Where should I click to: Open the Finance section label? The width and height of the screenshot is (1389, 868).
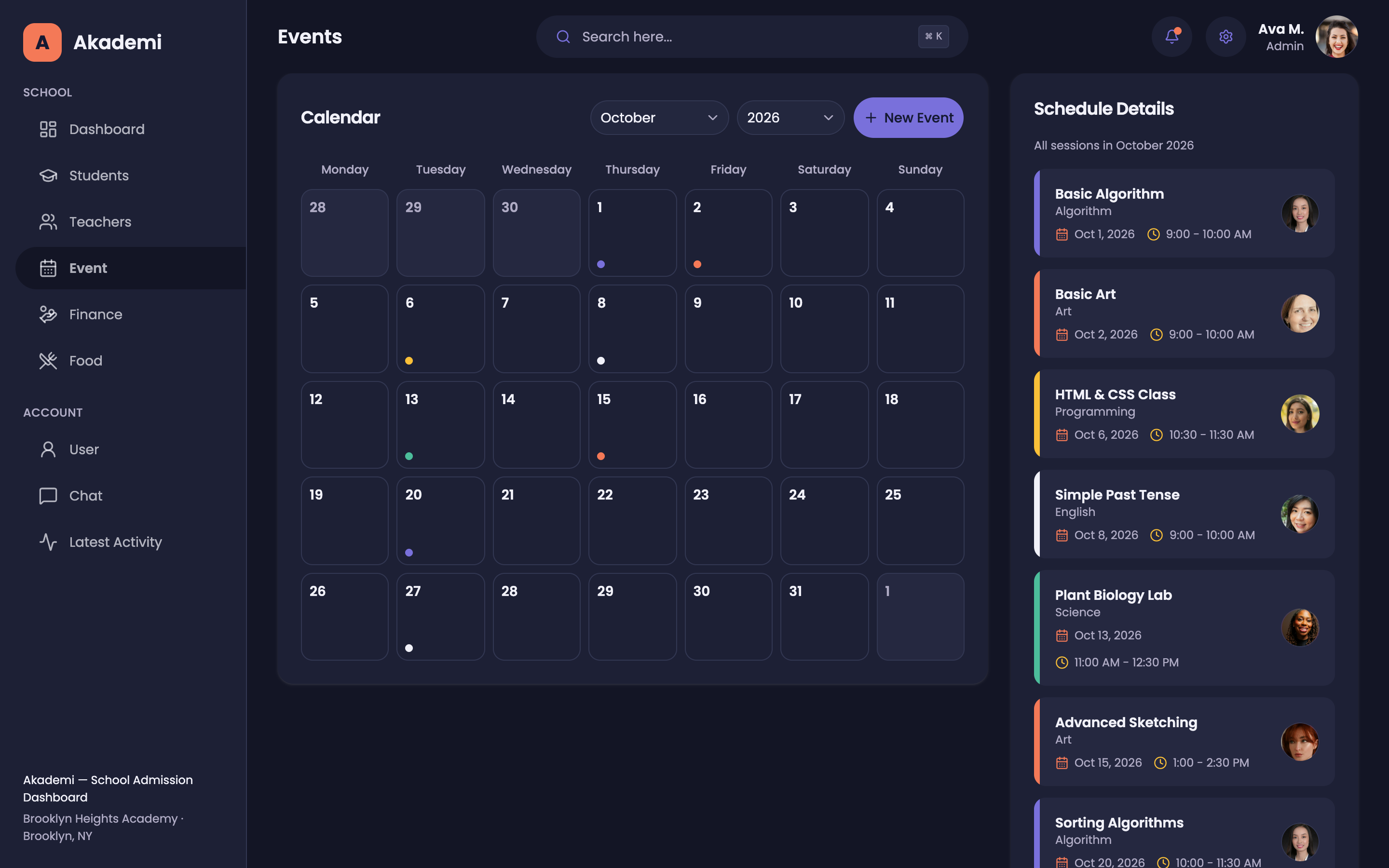coord(96,314)
